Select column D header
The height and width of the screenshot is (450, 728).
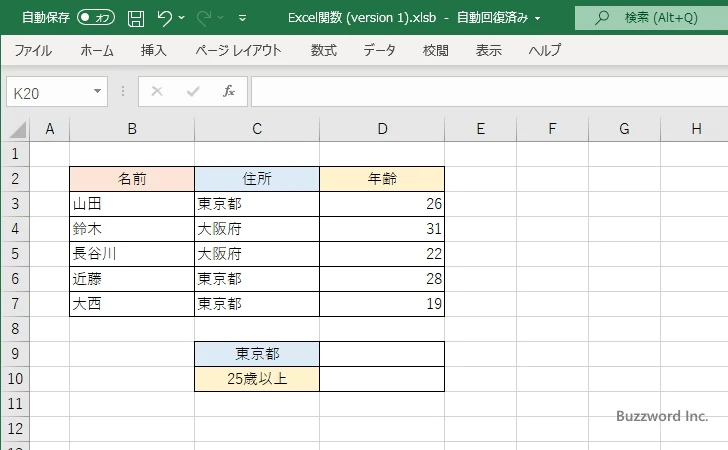click(382, 129)
